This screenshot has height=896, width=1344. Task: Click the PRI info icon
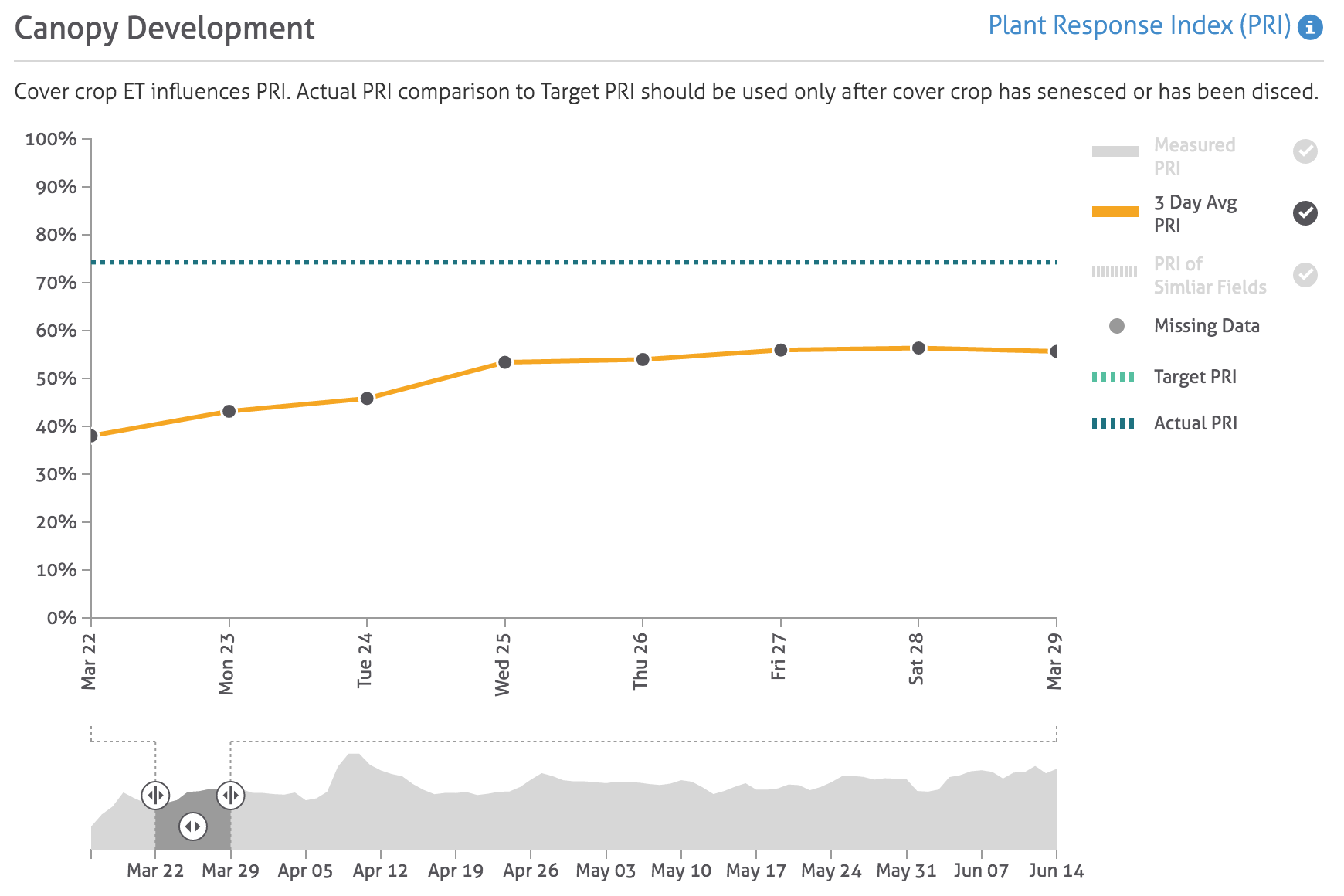(1310, 28)
